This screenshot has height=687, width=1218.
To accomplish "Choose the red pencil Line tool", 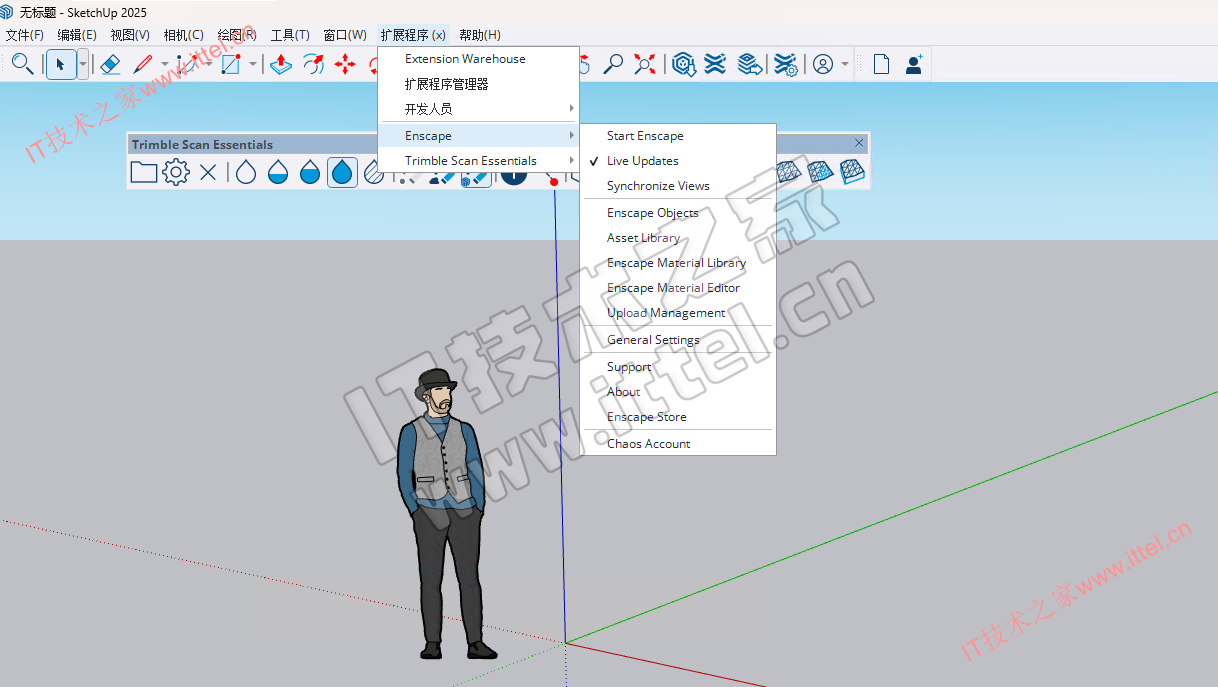I will [x=142, y=65].
